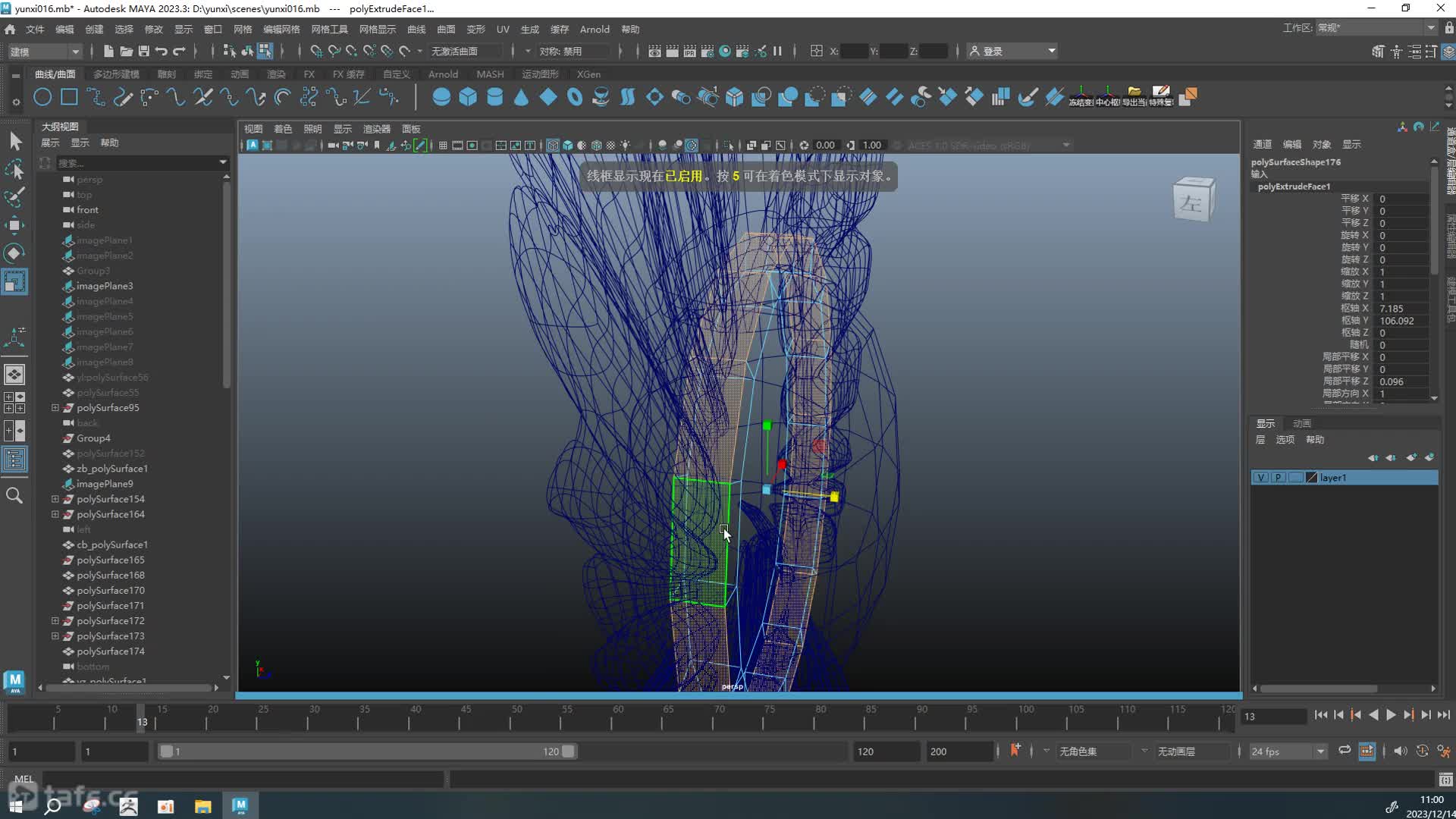This screenshot has width=1456, height=819.
Task: Switch to the 动画 tab in layer editor
Action: tap(1302, 423)
